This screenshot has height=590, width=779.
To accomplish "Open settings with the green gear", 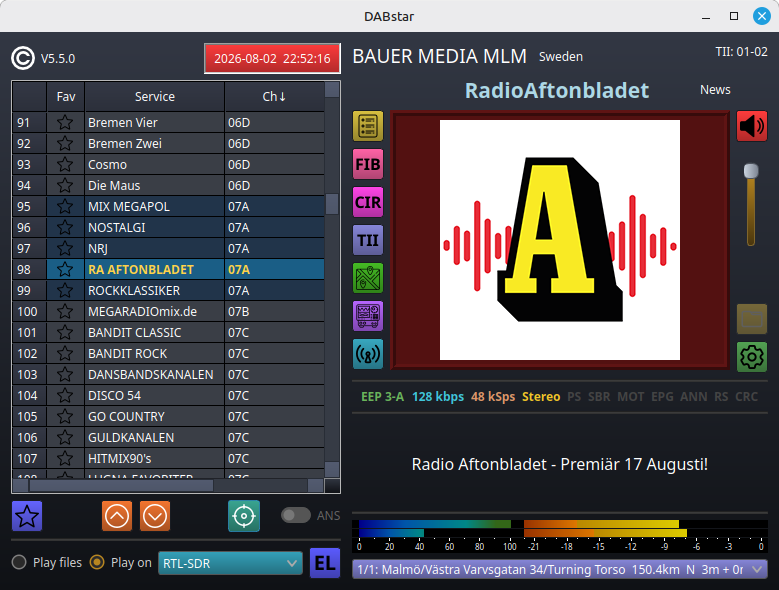I will [x=752, y=357].
